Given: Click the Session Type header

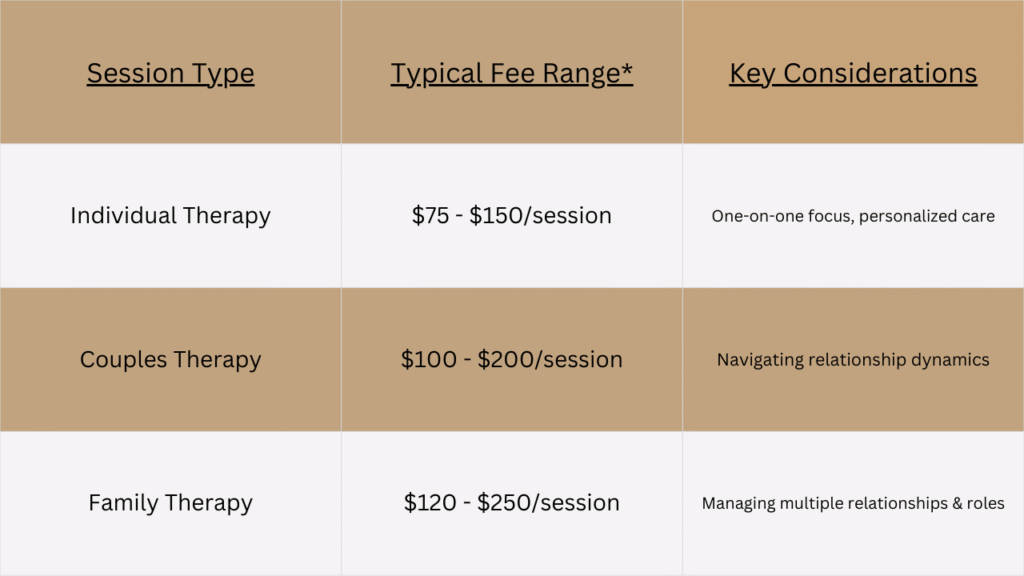Looking at the screenshot, I should (x=170, y=73).
